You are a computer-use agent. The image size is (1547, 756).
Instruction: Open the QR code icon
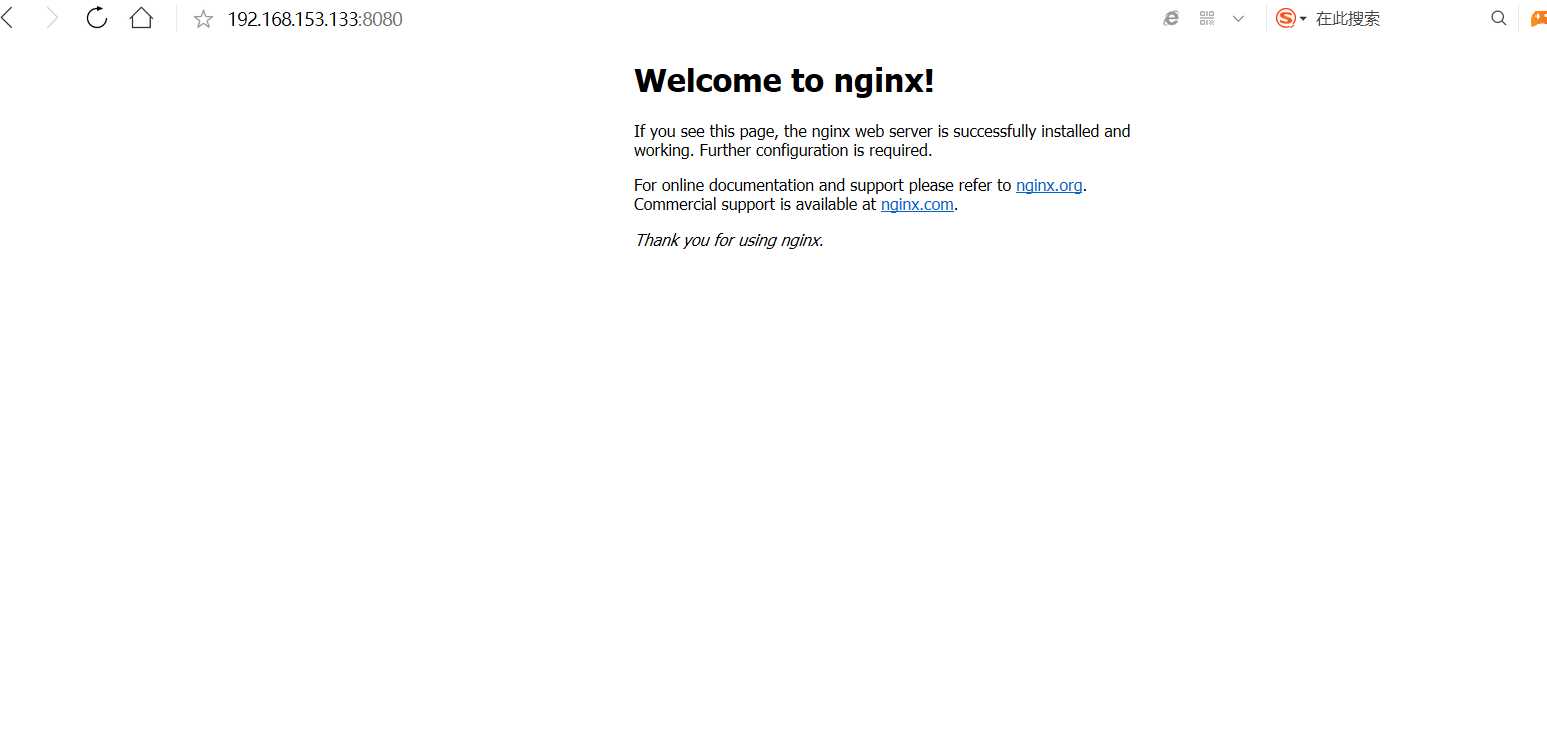pyautogui.click(x=1207, y=18)
